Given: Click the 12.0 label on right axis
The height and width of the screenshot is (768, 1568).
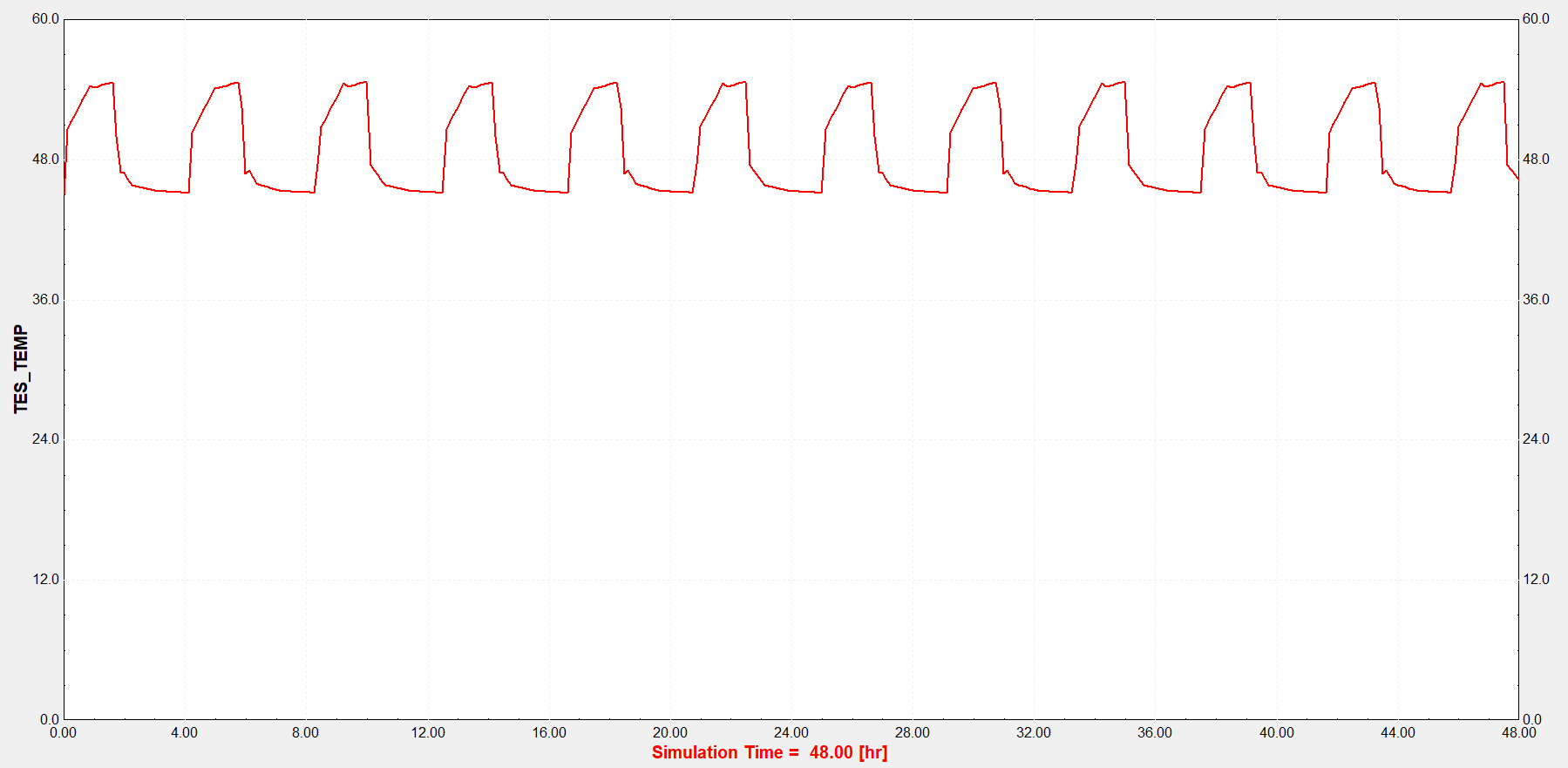Looking at the screenshot, I should tap(1536, 580).
